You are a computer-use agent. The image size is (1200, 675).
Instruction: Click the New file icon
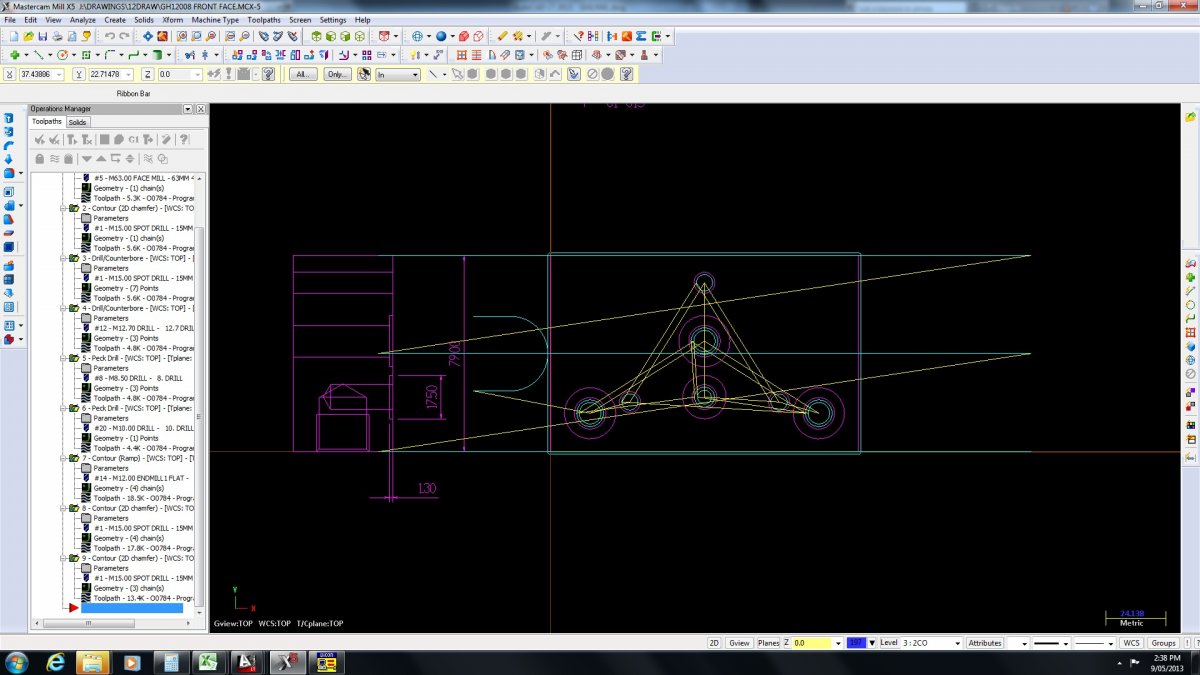pyautogui.click(x=15, y=36)
